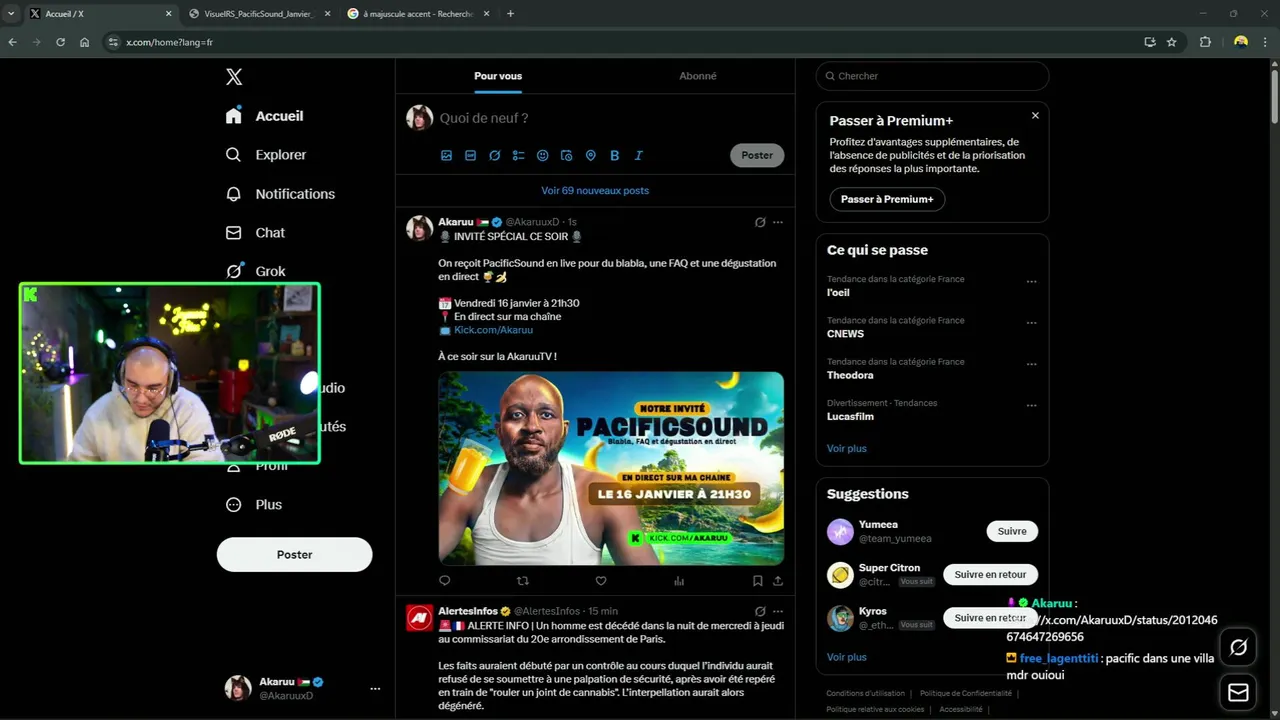Open Grok in sidebar
1280x720 pixels.
(x=255, y=271)
